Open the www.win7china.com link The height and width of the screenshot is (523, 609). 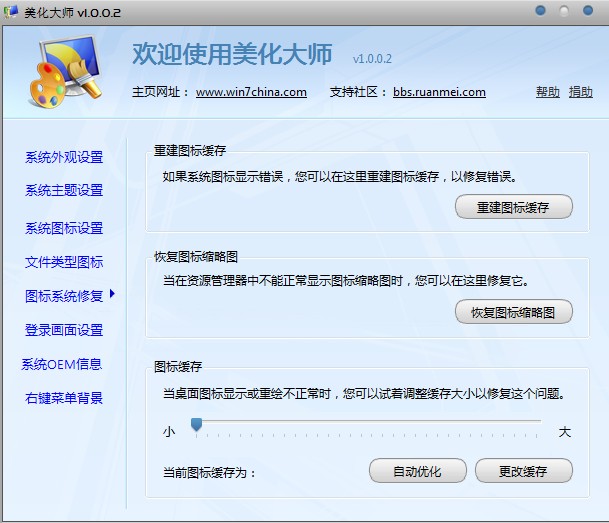pos(251,92)
